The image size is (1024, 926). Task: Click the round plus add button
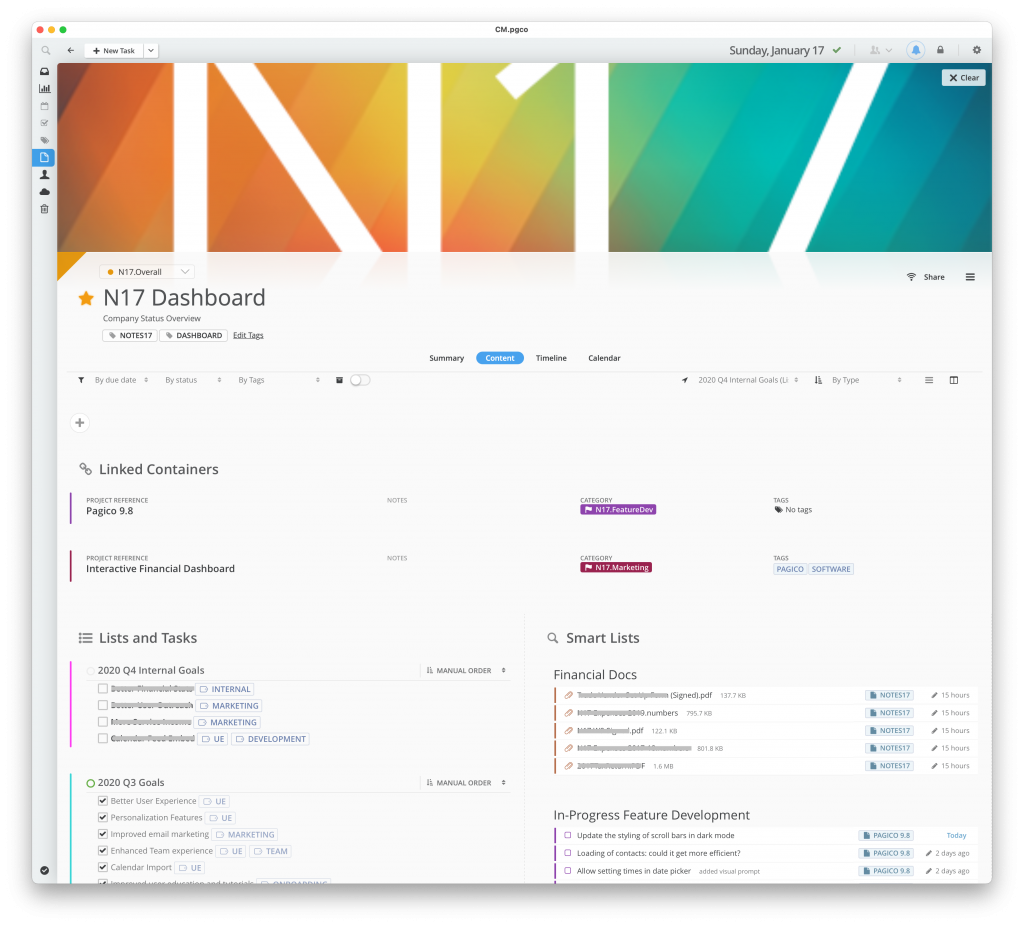point(80,423)
